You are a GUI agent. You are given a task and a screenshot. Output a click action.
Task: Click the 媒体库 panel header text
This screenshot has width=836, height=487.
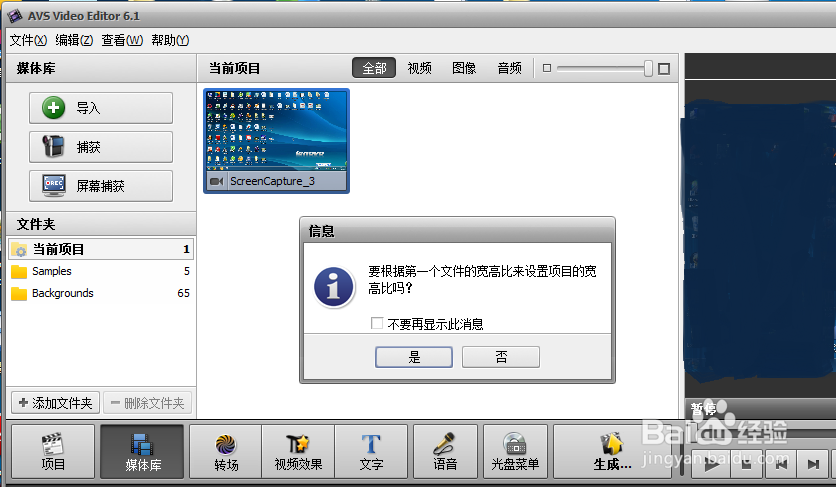[x=36, y=68]
